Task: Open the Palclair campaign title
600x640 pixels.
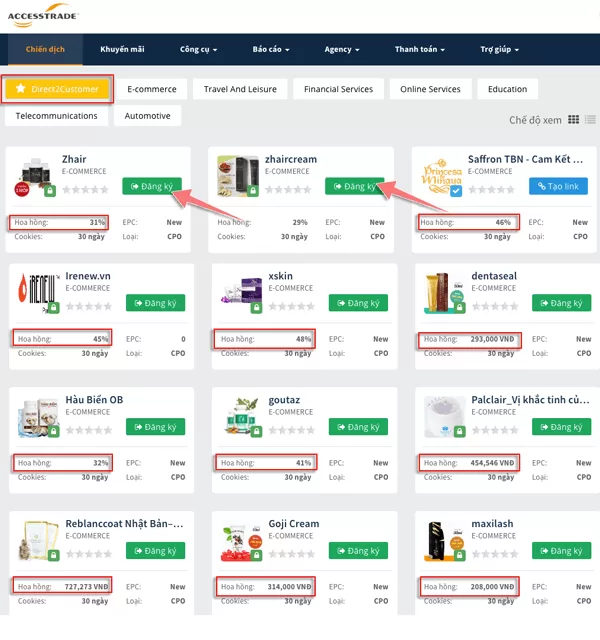Action: [x=530, y=400]
